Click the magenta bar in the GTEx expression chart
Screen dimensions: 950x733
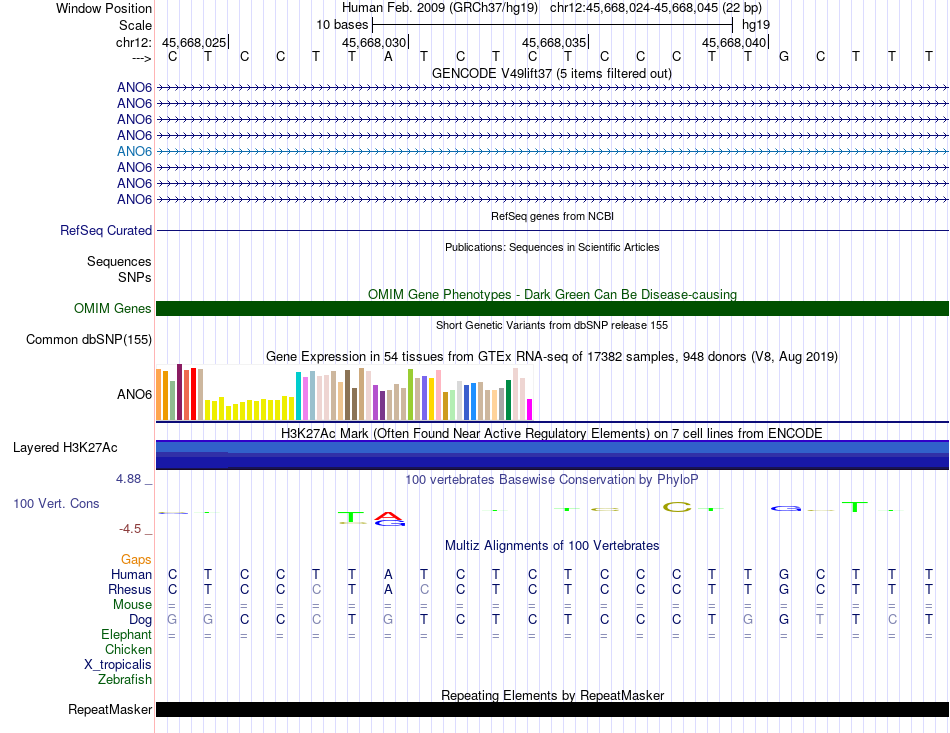pyautogui.click(x=529, y=410)
